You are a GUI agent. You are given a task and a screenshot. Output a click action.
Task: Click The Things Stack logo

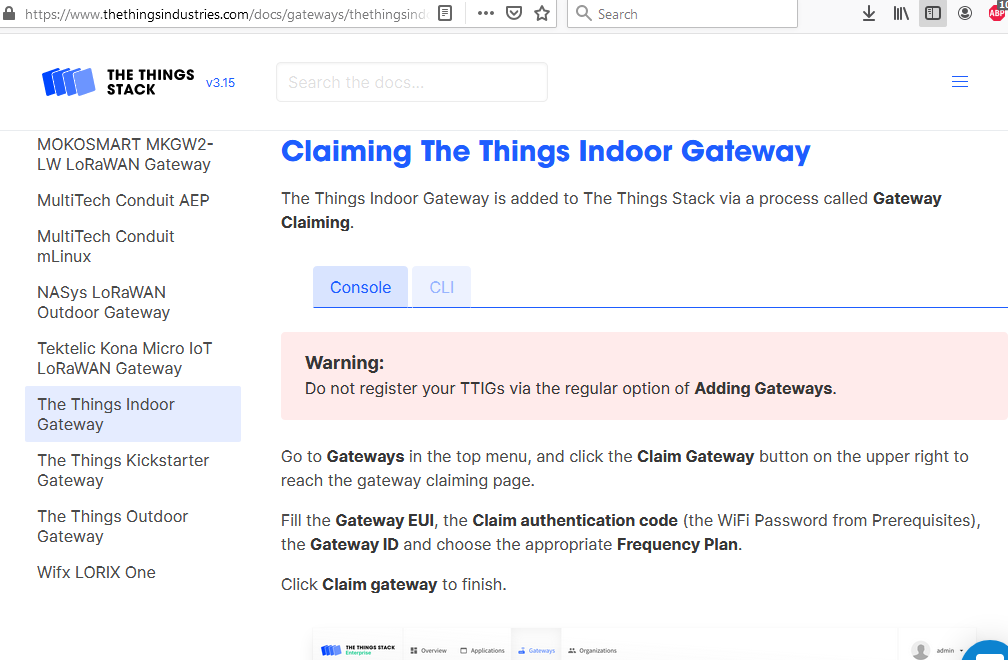click(118, 82)
